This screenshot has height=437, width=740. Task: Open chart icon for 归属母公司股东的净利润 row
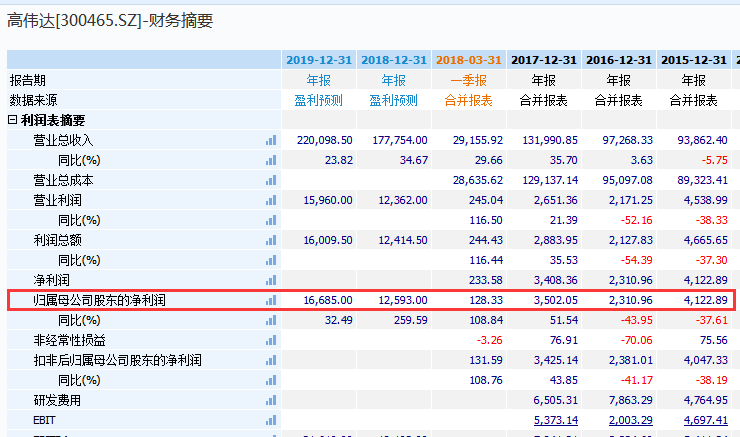point(271,300)
